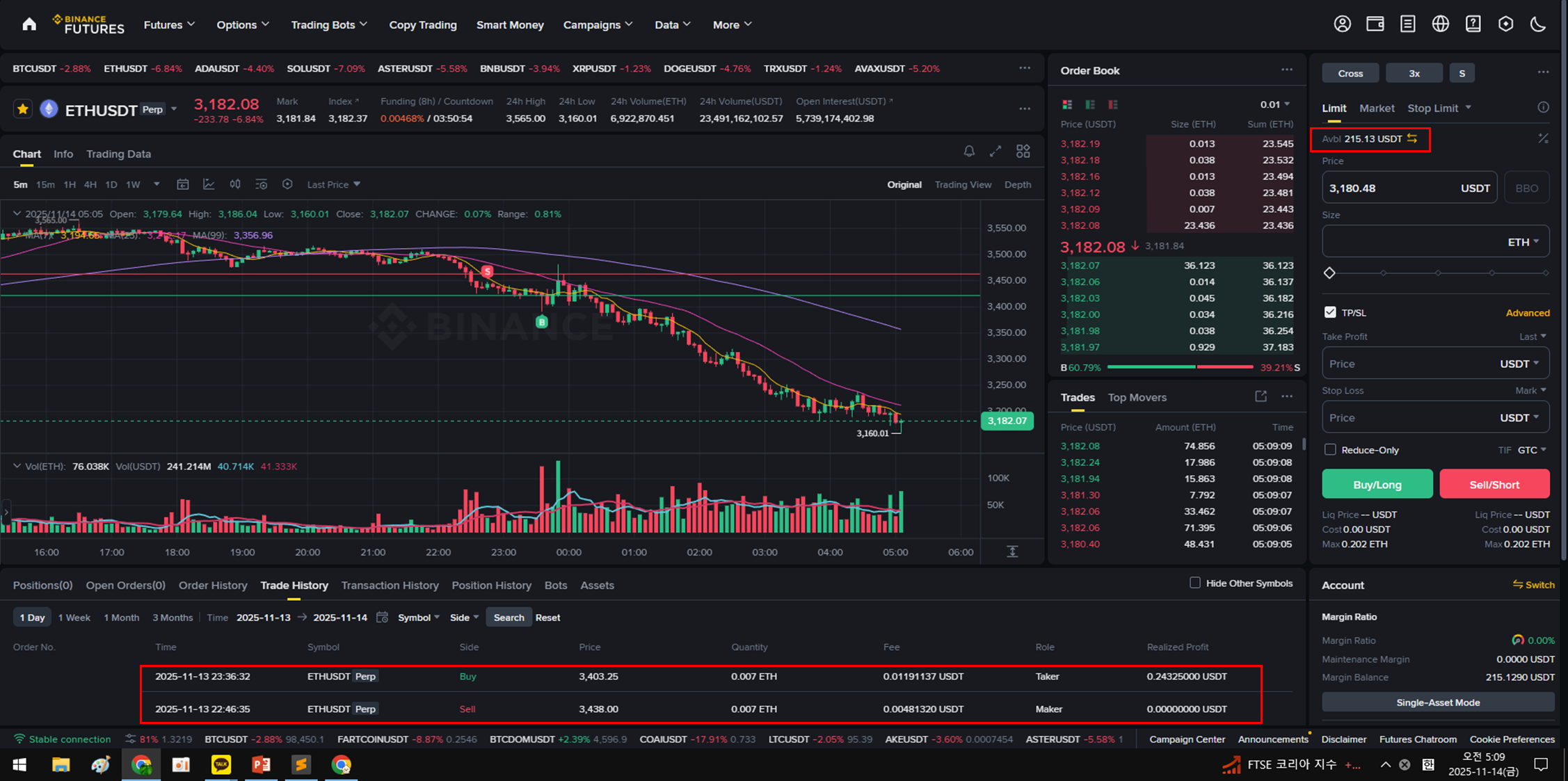Uncheck the TP/SL checkbox
The image size is (1568, 781).
(1330, 312)
